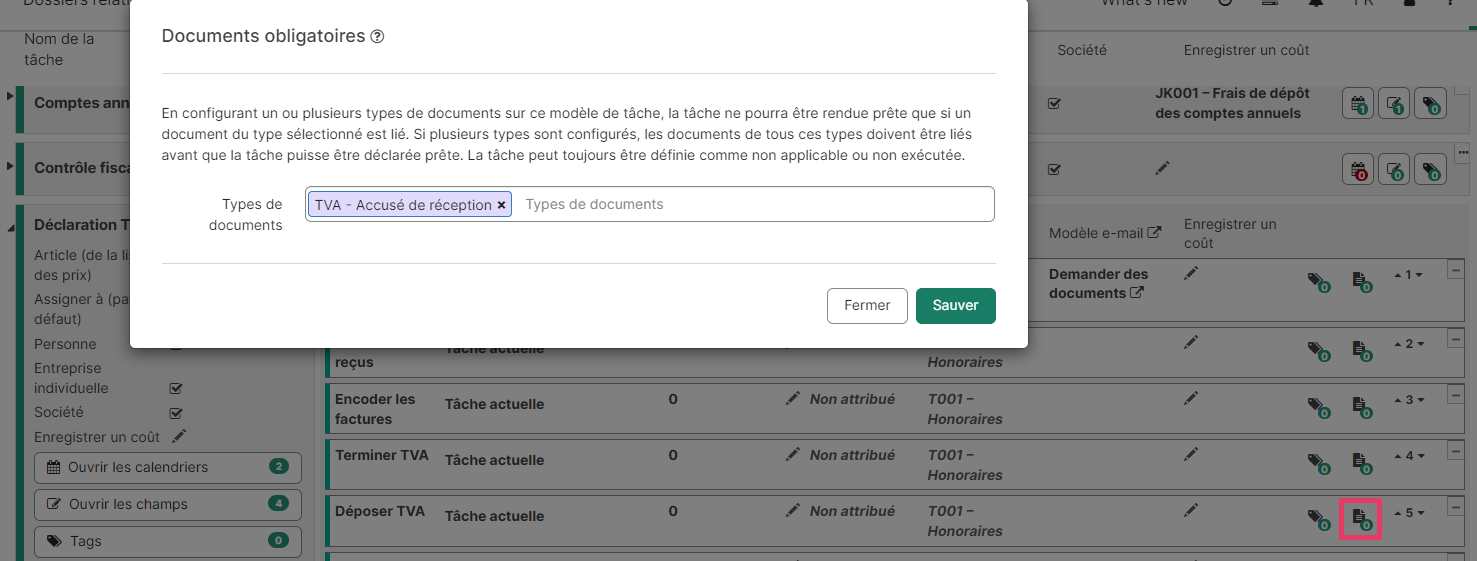Image resolution: width=1477 pixels, height=561 pixels.
Task: Move step 2 up with the arrow
Action: coord(1398,344)
